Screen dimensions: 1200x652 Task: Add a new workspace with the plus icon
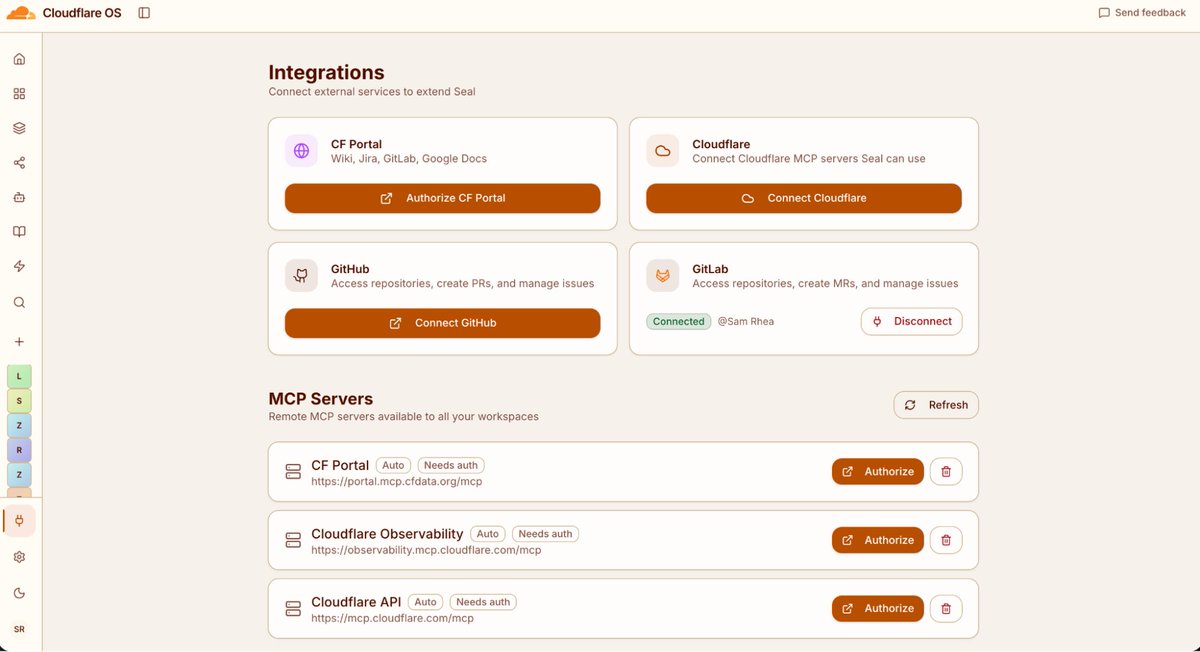click(19, 342)
